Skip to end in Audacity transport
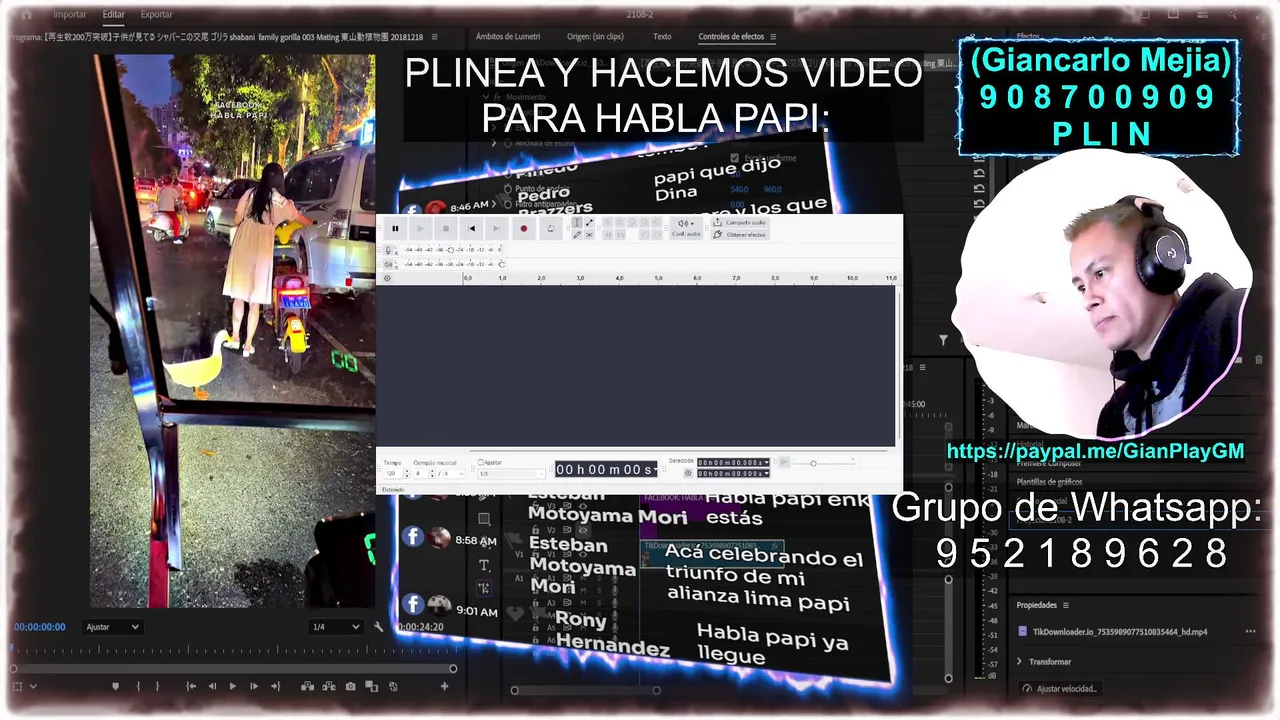Screen dimensions: 1280x720 coord(497,228)
